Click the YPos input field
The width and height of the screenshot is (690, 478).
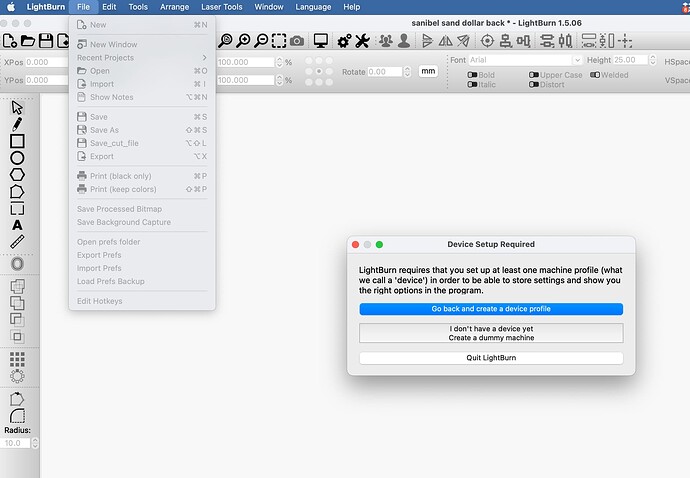pyautogui.click(x=47, y=80)
